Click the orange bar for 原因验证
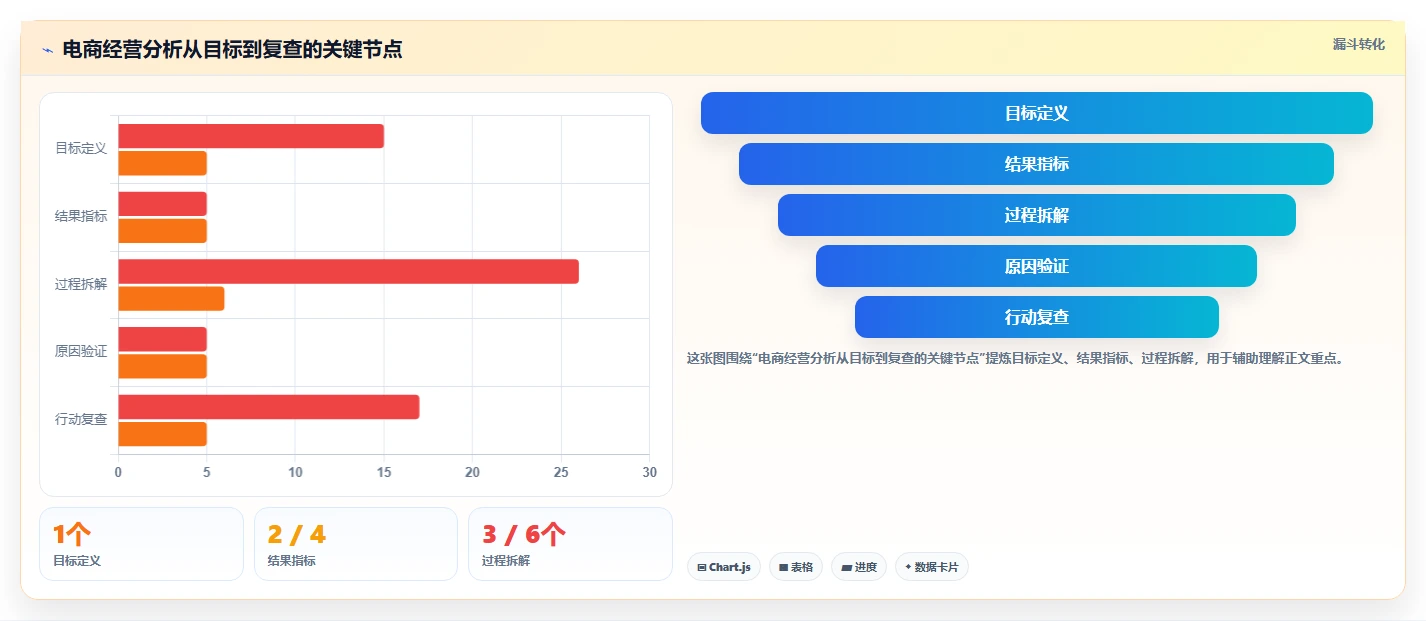This screenshot has width=1426, height=621. tap(162, 366)
